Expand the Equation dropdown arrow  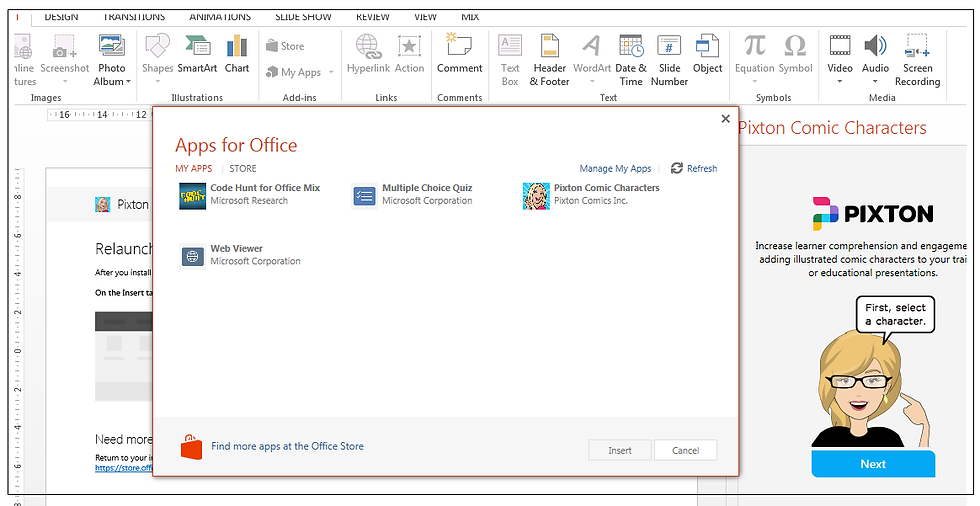coord(754,82)
